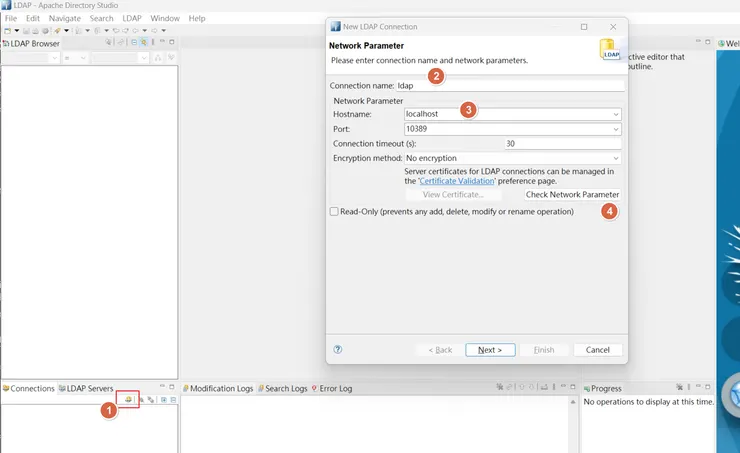Image resolution: width=740 pixels, height=453 pixels.
Task: Open the first quick search dropdown in LDAP Browser
Action: coord(55,58)
